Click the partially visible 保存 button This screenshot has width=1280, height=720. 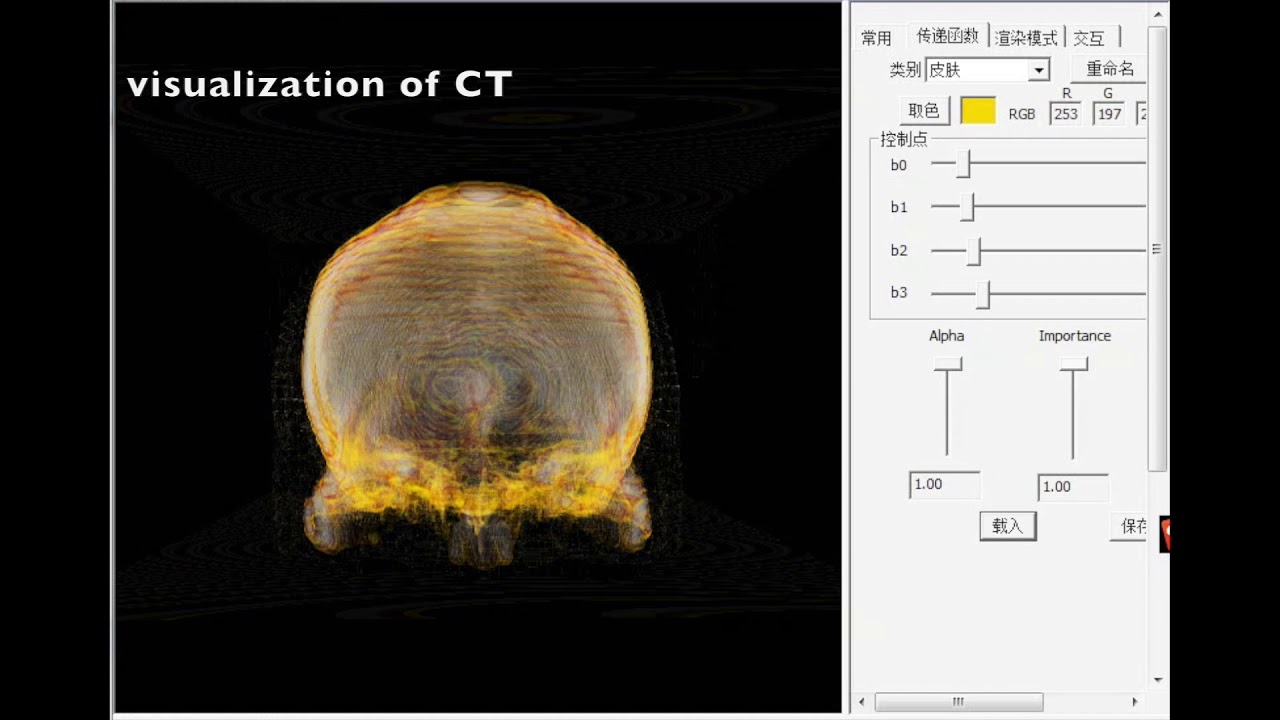point(1130,527)
